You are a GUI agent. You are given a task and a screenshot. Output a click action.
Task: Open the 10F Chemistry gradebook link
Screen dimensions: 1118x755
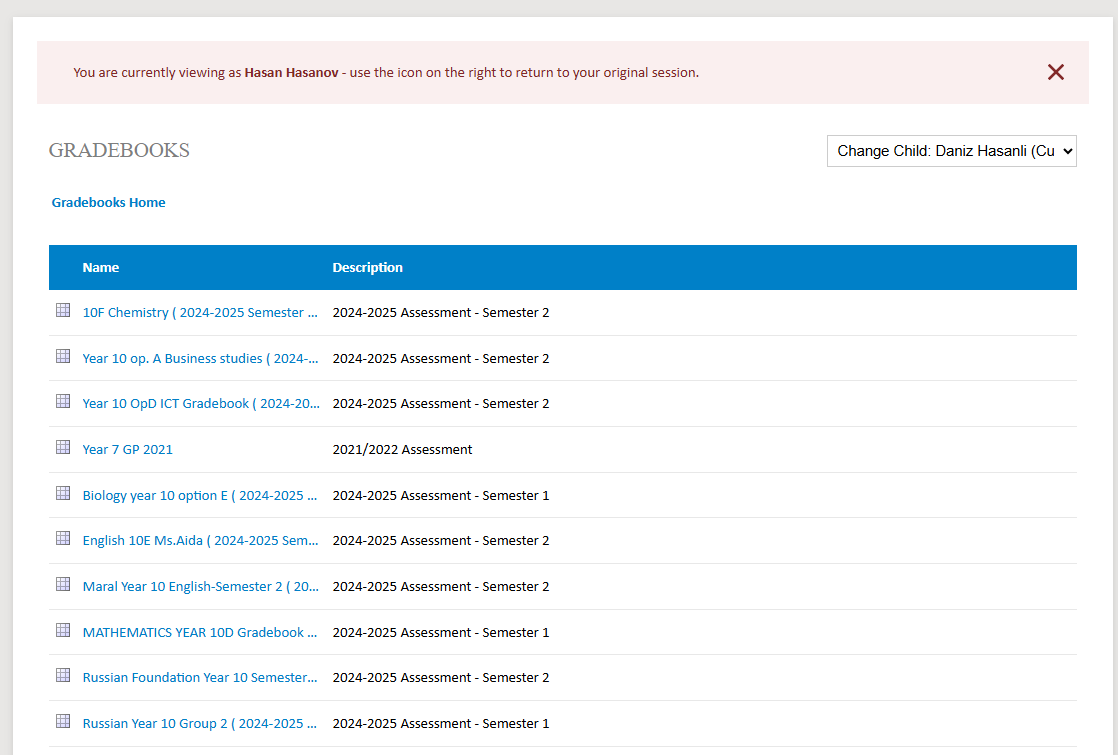coord(200,313)
